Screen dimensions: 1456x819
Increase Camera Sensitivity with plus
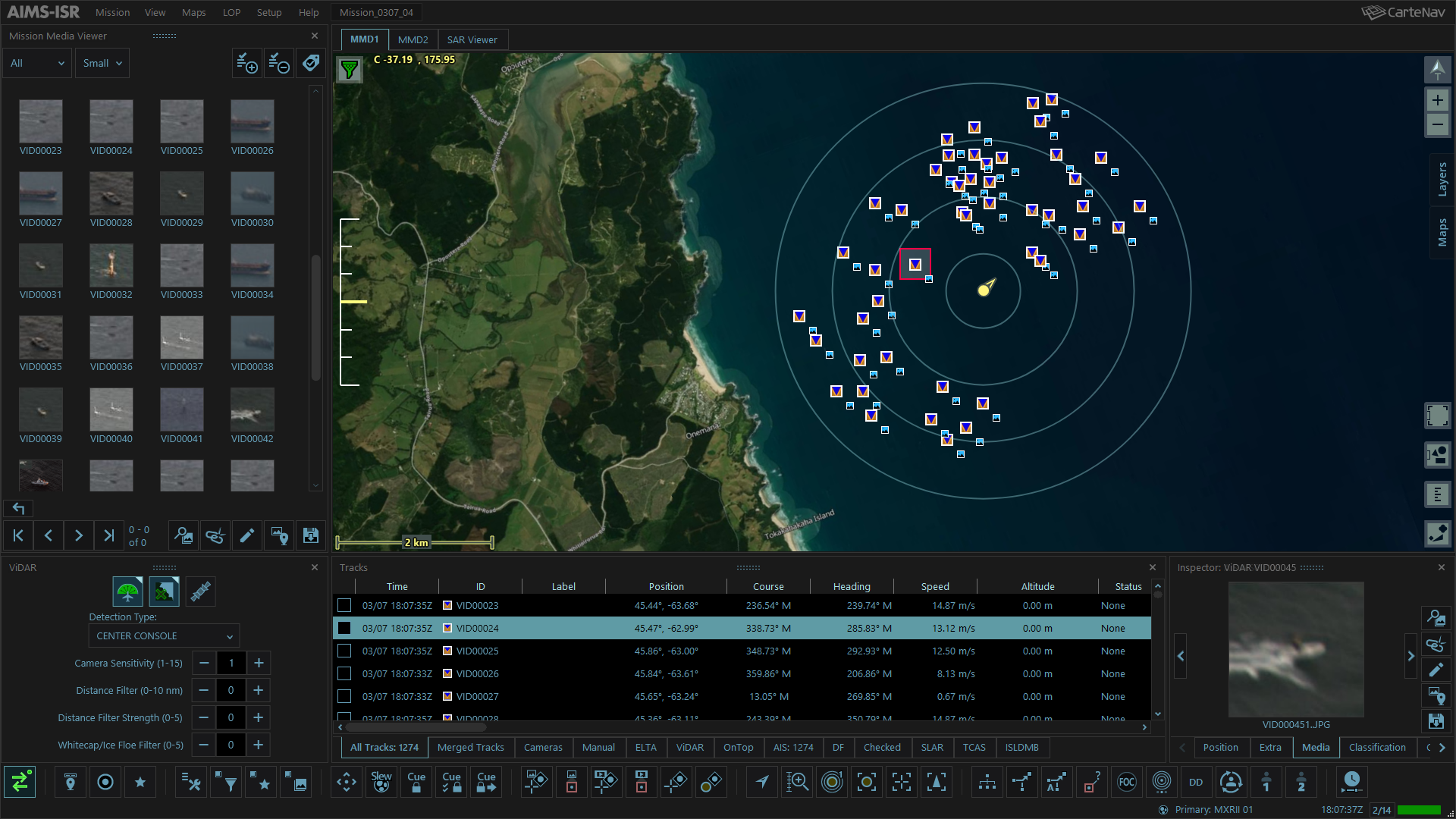point(259,663)
